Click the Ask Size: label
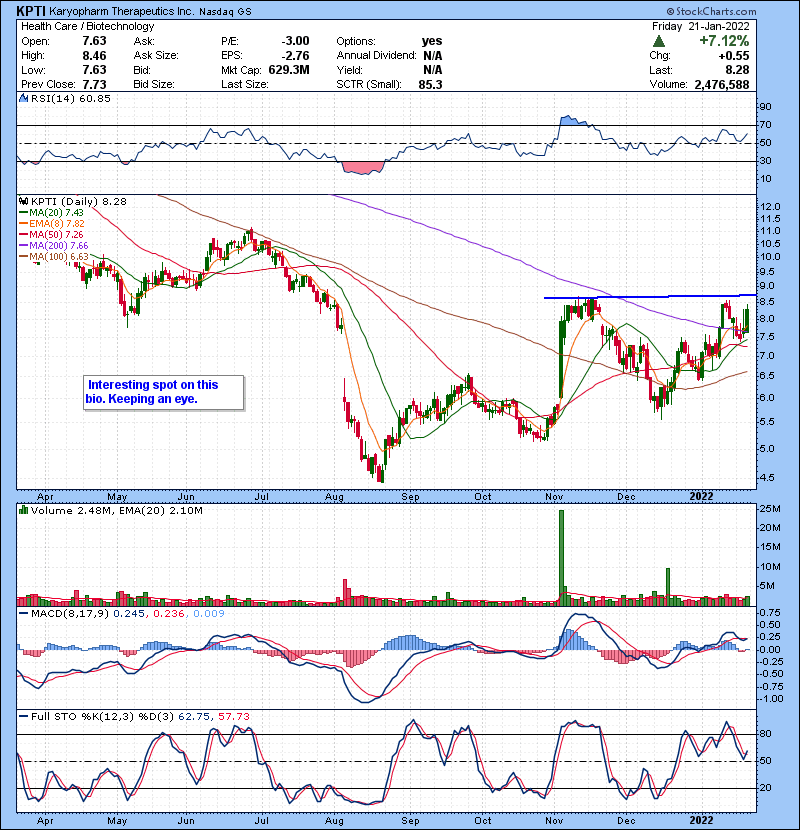800x830 pixels. pyautogui.click(x=156, y=56)
